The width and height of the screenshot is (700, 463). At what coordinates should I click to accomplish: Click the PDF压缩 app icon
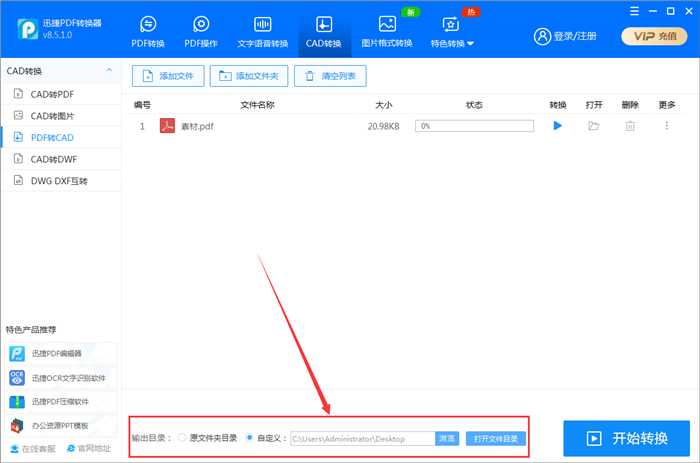(17, 401)
